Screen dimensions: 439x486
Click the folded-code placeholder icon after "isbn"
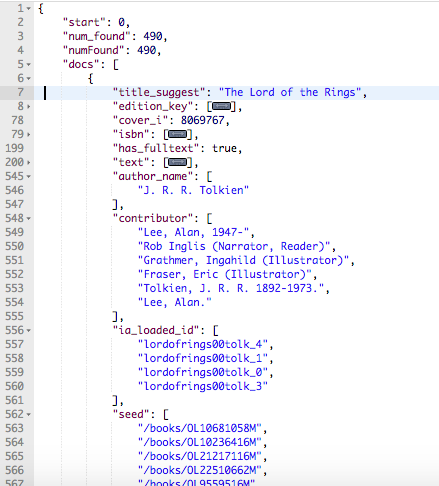[x=178, y=134]
